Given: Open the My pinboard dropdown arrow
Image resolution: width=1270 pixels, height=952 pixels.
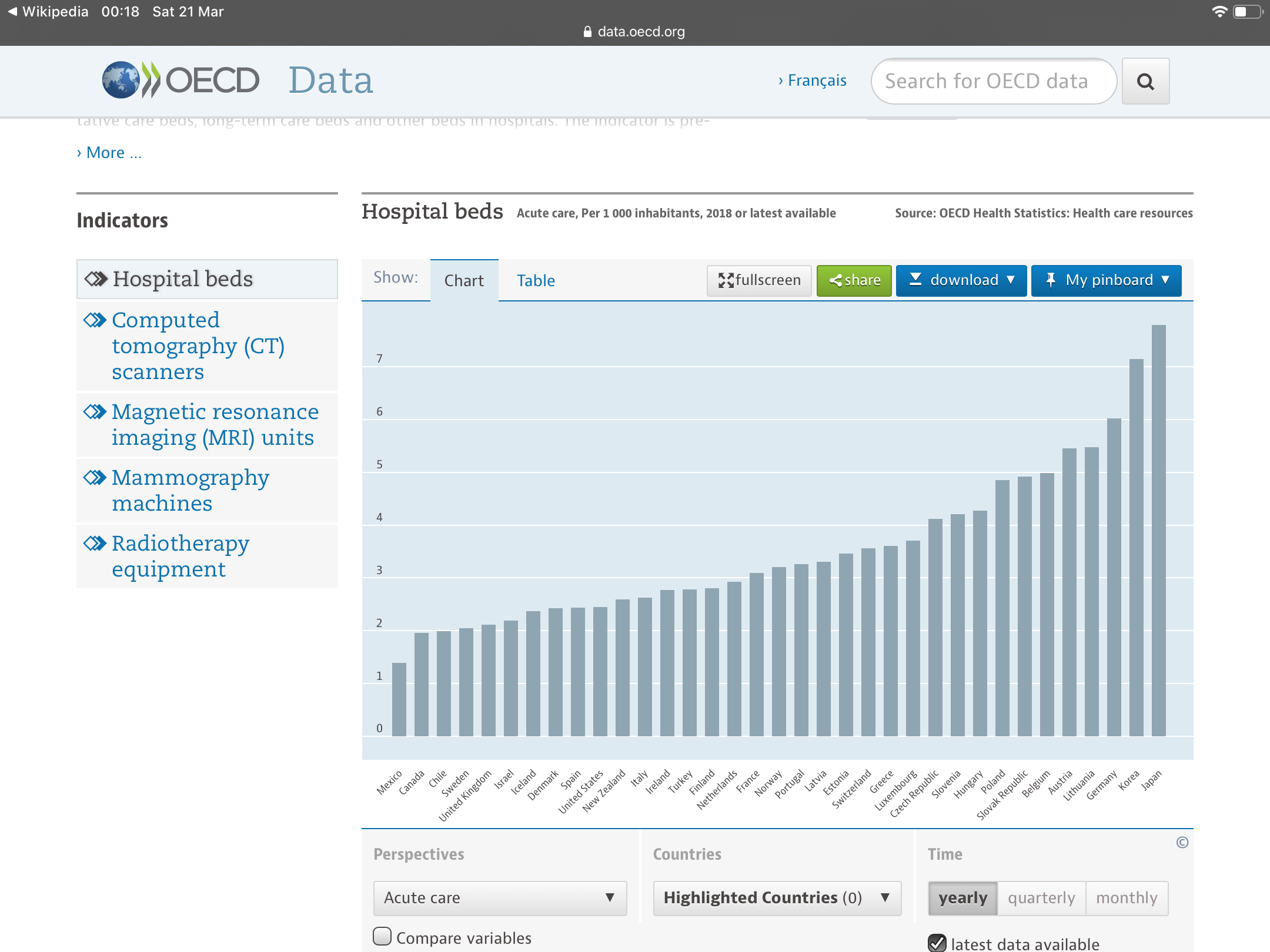Looking at the screenshot, I should coord(1165,280).
